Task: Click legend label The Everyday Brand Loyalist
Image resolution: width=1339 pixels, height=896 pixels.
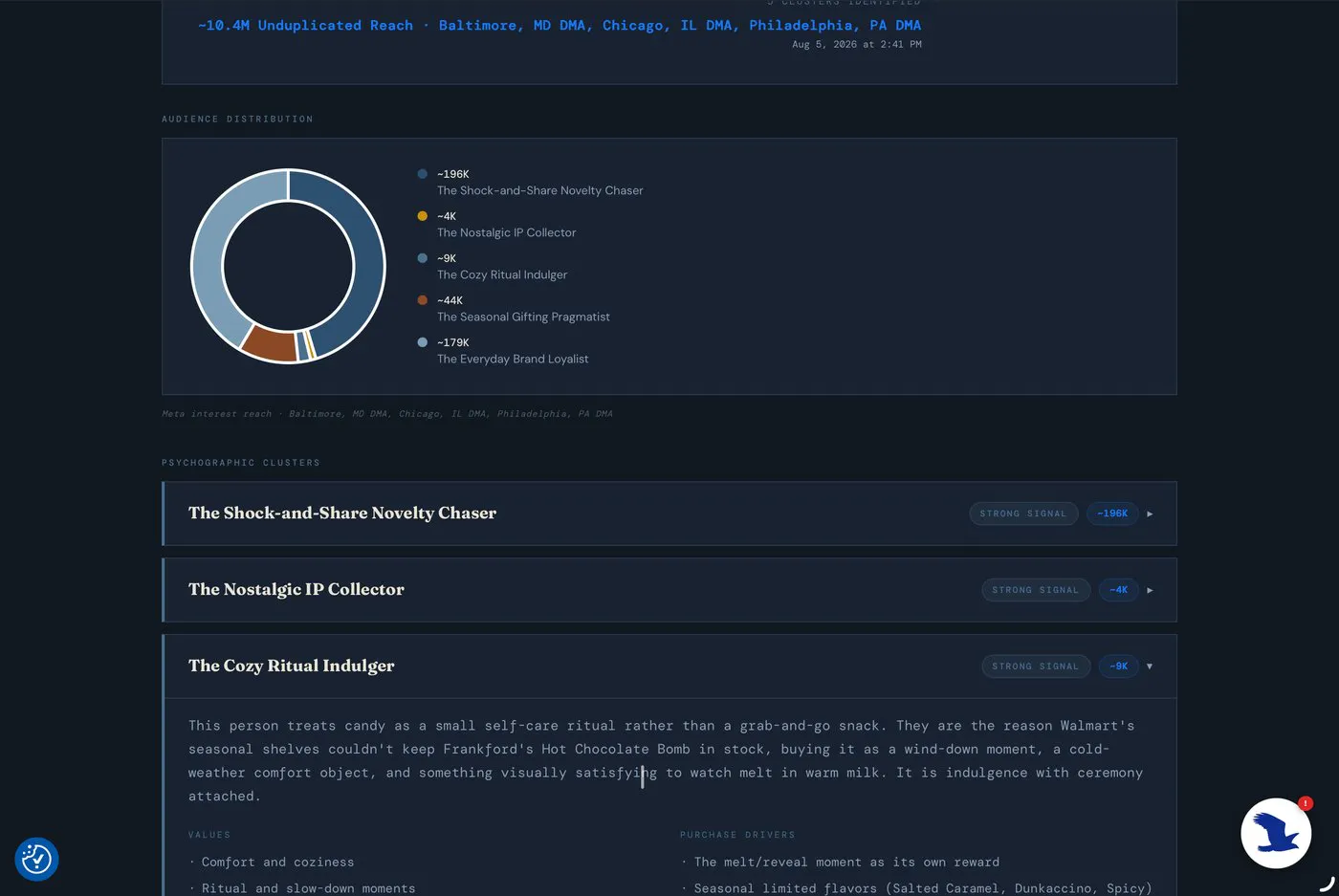Action: (513, 359)
